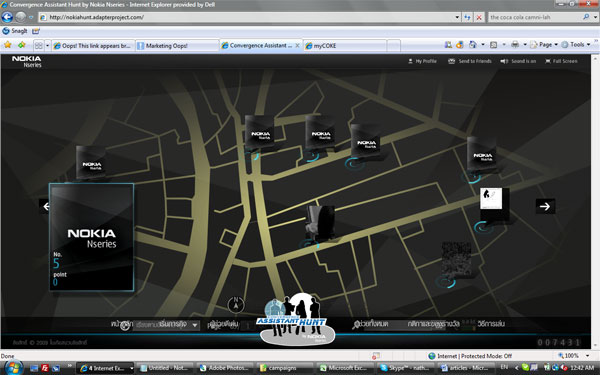Open a new blank tab

pos(394,46)
